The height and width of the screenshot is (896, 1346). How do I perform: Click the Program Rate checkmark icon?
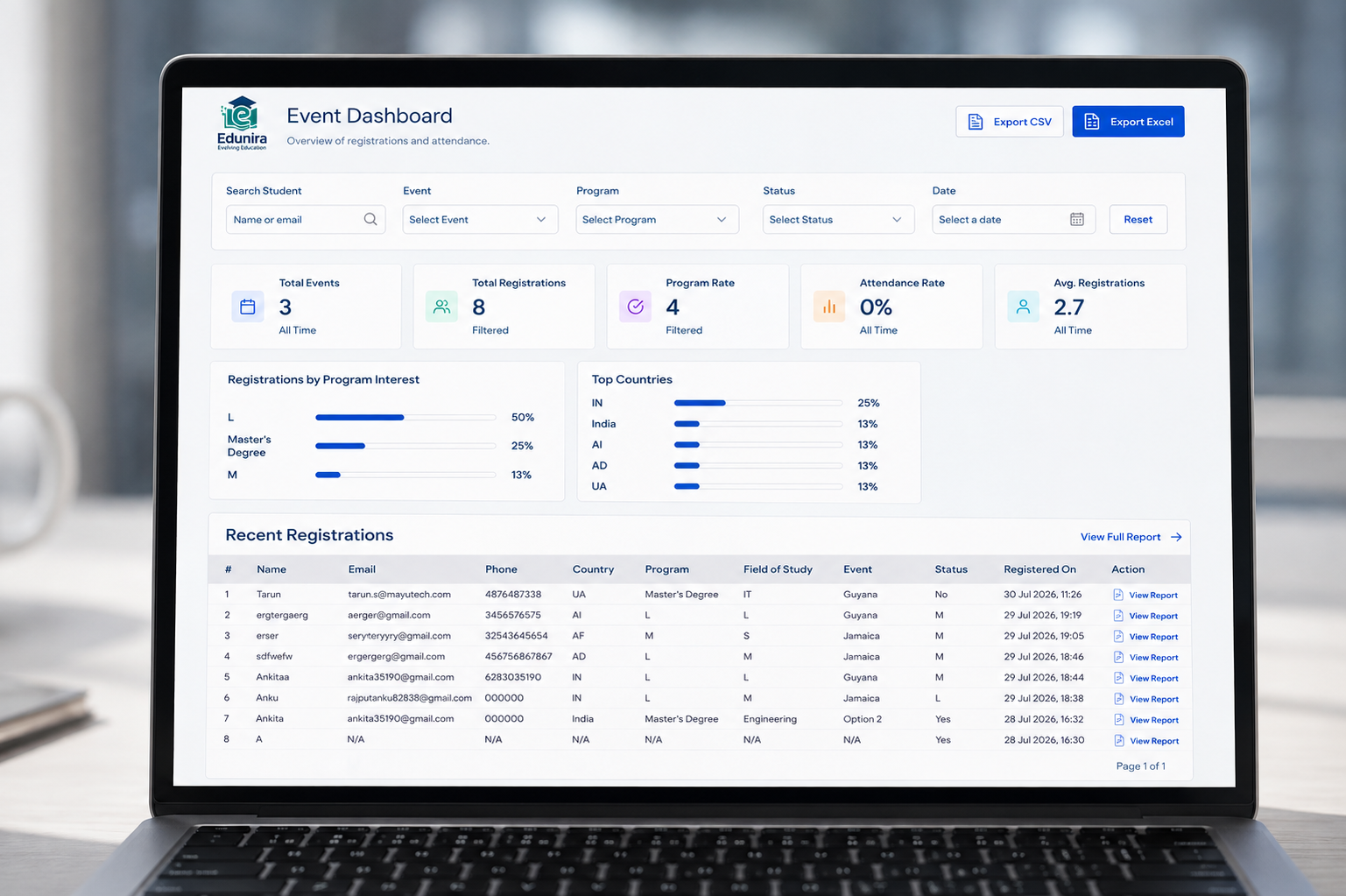point(636,307)
